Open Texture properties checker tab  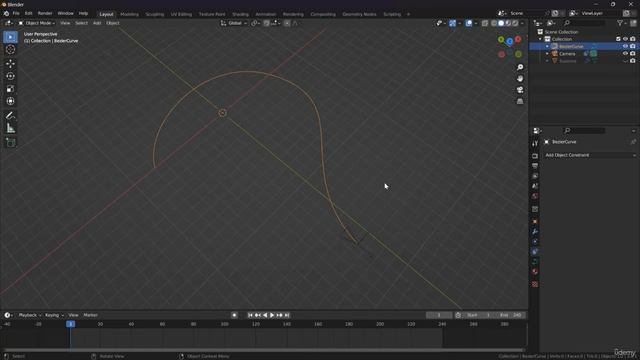535,284
